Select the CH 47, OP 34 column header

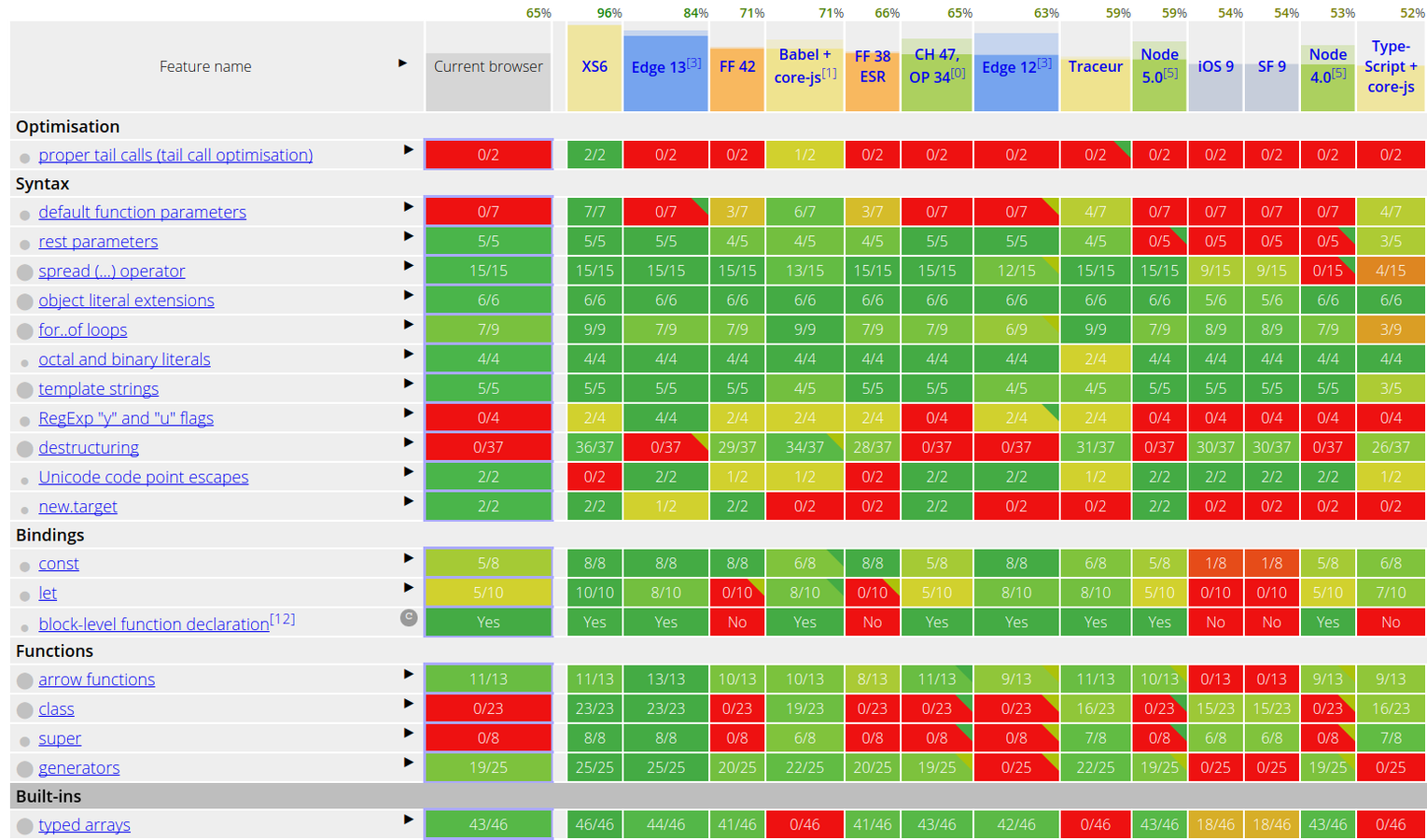pos(937,67)
